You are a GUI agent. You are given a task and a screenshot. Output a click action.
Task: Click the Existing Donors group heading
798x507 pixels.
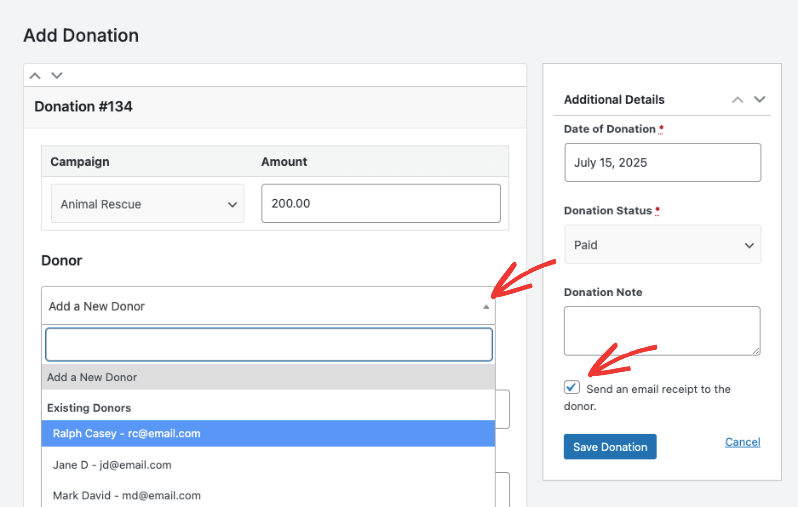pyautogui.click(x=89, y=408)
